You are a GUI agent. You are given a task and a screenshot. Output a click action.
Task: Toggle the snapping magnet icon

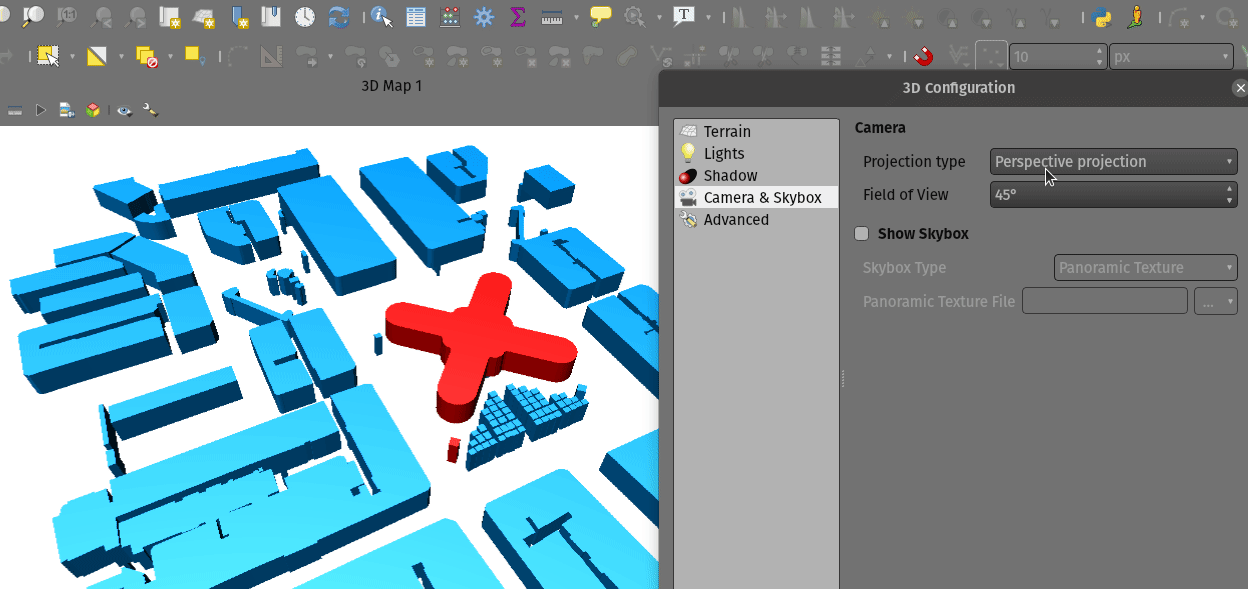(923, 57)
